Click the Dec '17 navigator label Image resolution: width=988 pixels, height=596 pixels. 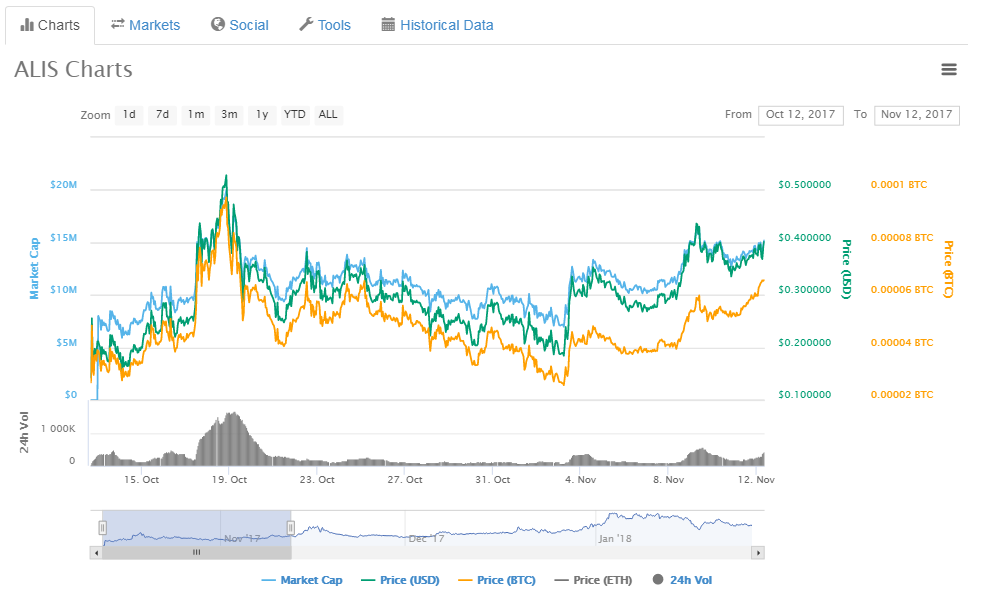tap(427, 539)
